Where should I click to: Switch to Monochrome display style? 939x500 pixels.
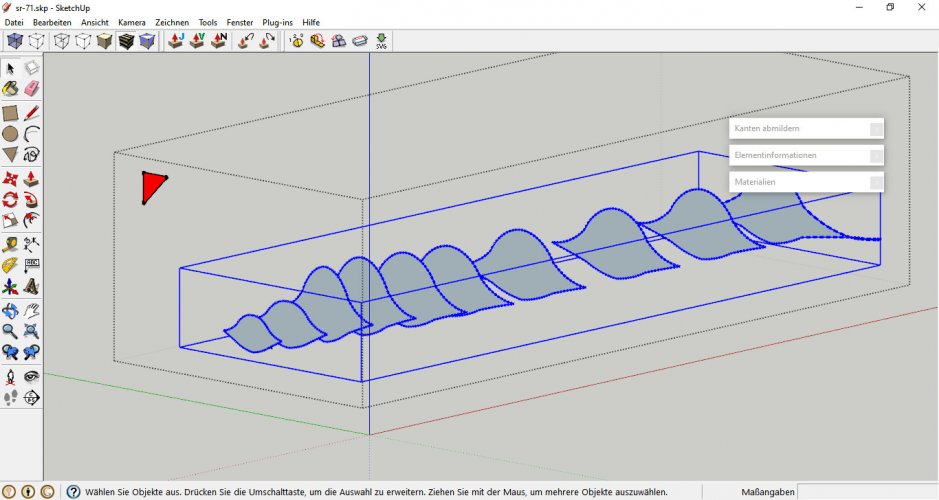147,41
